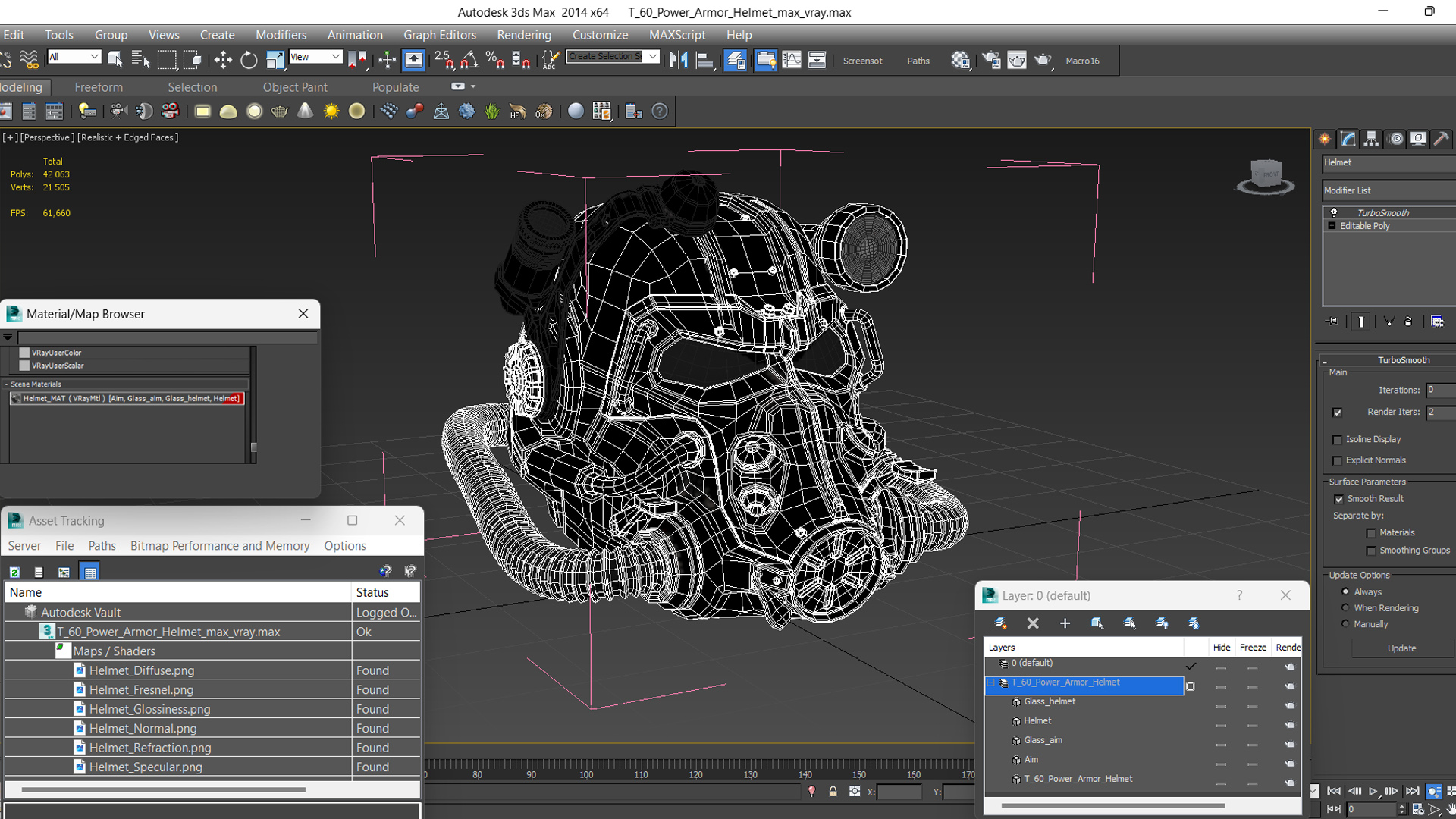Click the Mirror tool icon
This screenshot has width=1456, height=819.
pos(679,60)
